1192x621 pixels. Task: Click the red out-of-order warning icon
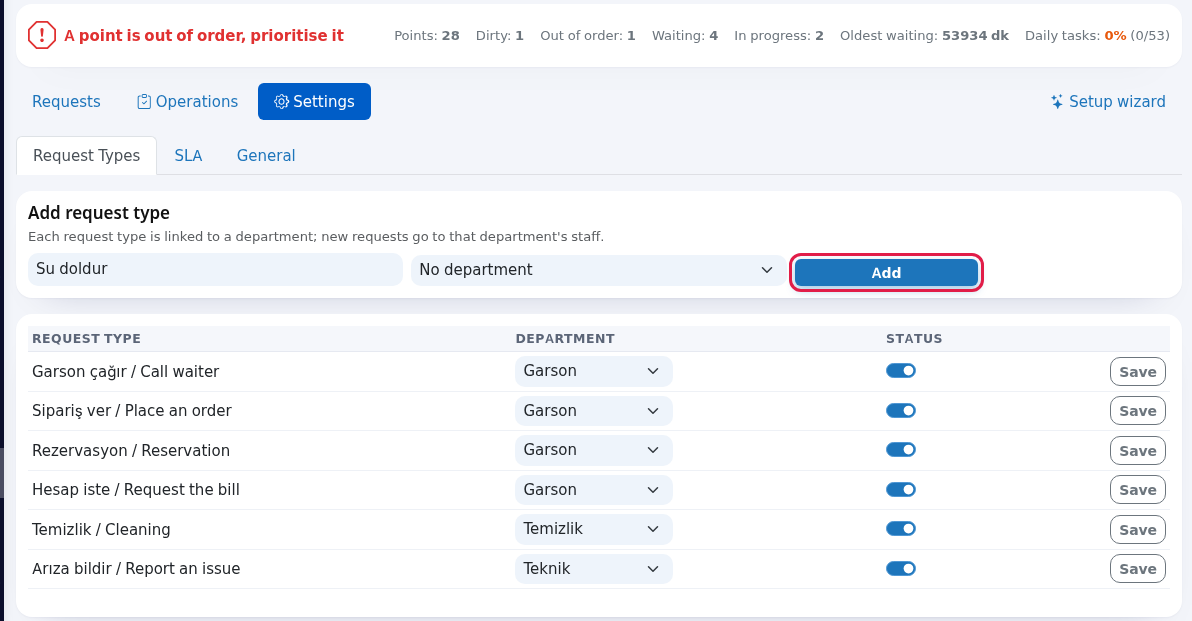pyautogui.click(x=42, y=35)
